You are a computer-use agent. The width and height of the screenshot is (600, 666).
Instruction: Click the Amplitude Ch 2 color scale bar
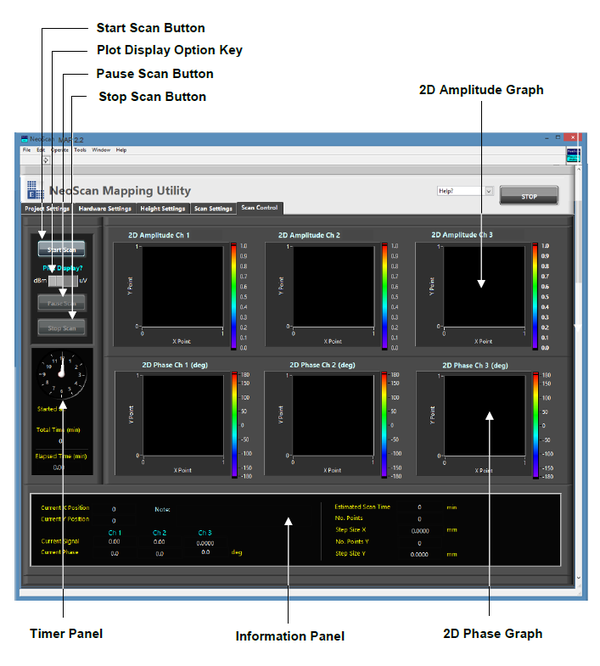[x=385, y=296]
